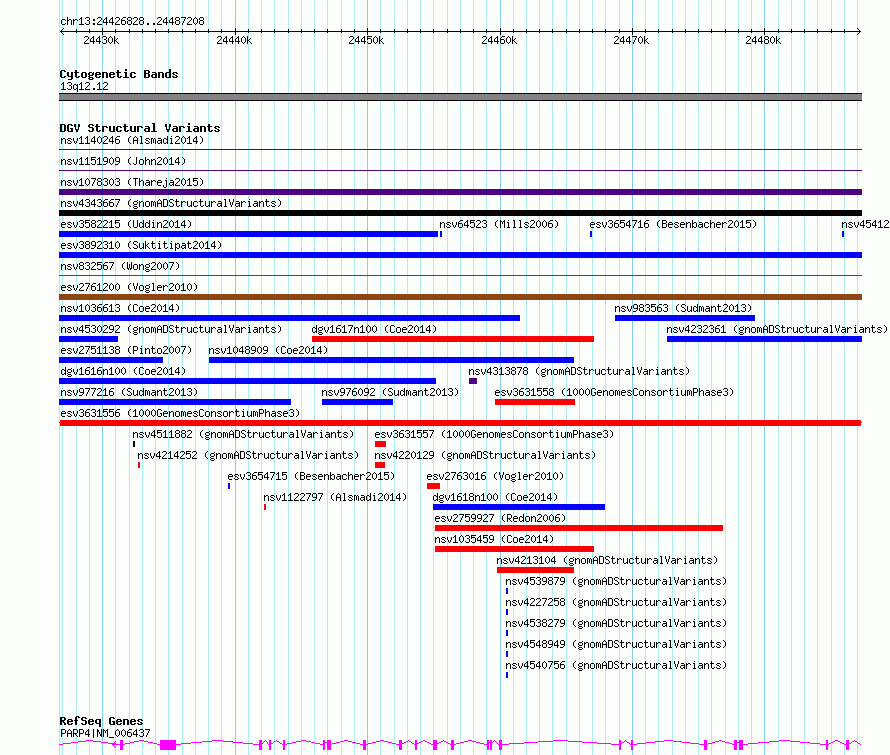Image resolution: width=890 pixels, height=755 pixels.
Task: Click the blue nsv976092 variant bar
Action: point(357,402)
